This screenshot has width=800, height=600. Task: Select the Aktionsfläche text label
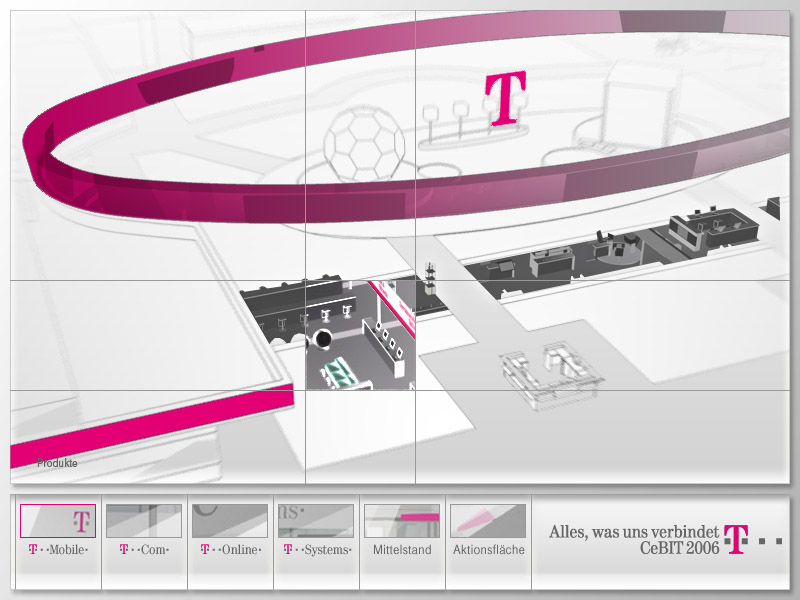[x=488, y=550]
